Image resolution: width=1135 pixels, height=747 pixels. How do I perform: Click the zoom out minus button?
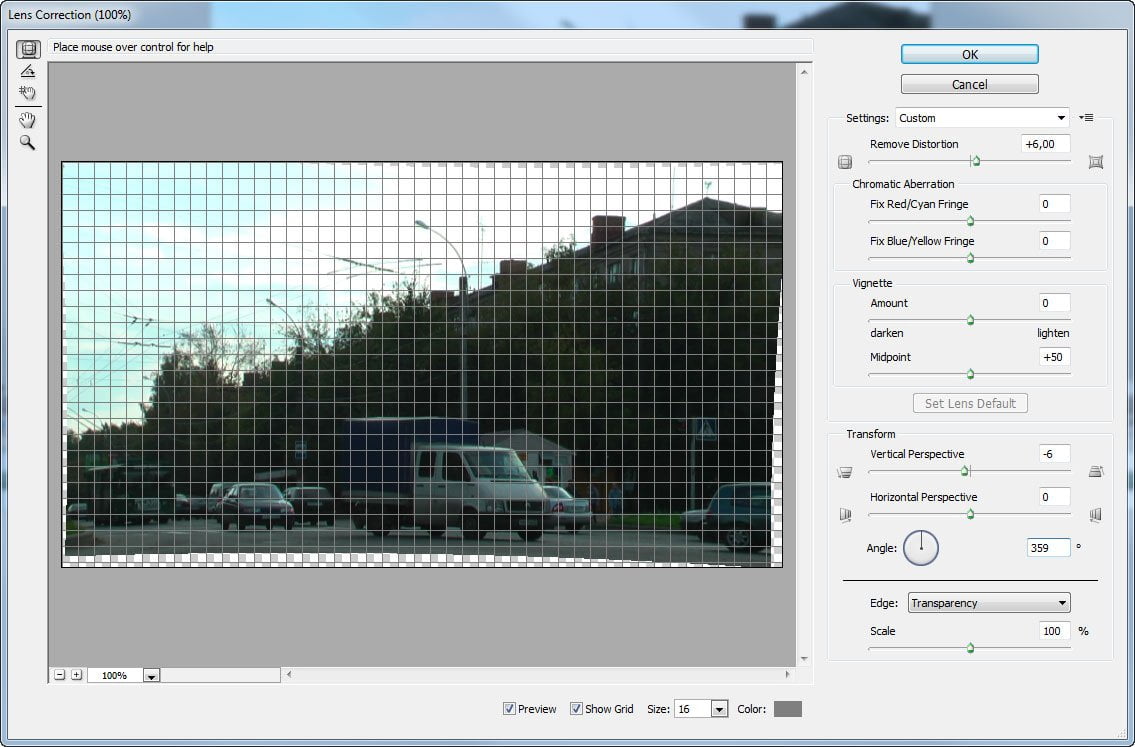pyautogui.click(x=60, y=675)
